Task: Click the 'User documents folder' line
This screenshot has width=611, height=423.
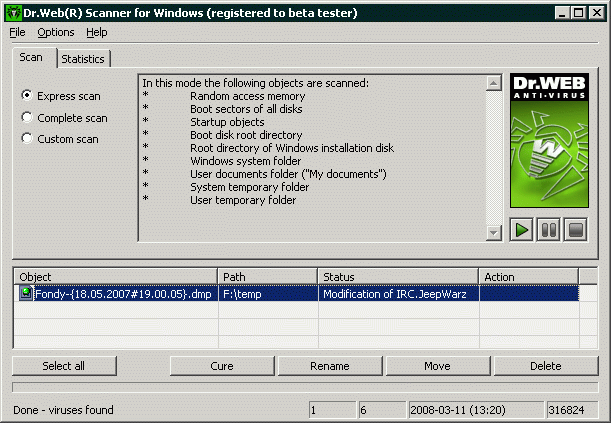Action: [288, 174]
